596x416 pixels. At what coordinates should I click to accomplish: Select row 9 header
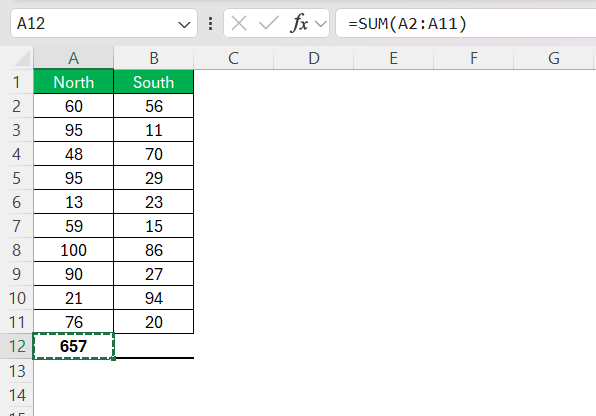(16, 274)
